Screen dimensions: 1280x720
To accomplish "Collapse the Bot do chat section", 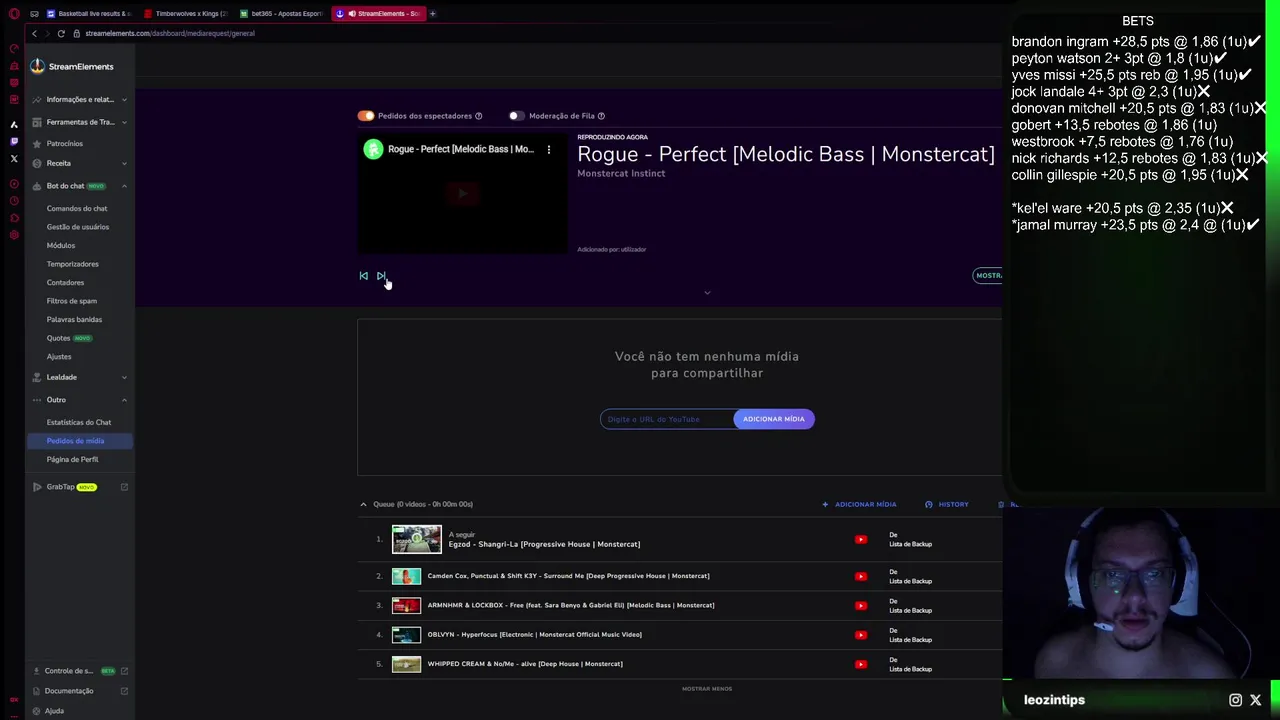I will tap(78, 186).
